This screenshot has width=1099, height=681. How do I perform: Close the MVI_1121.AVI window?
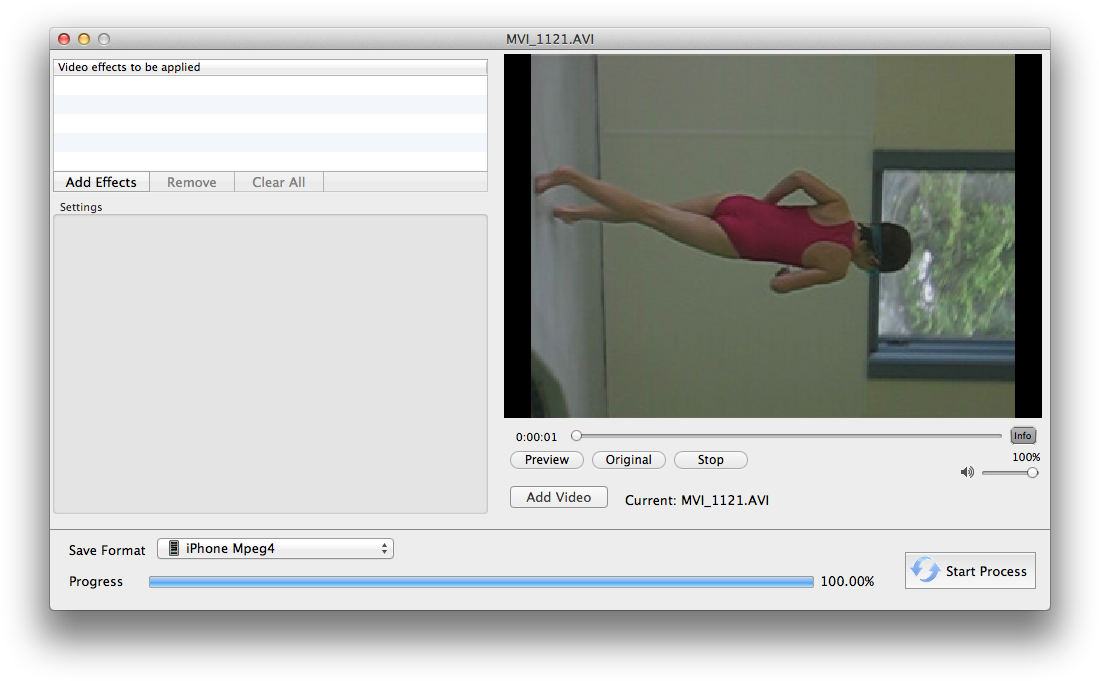coord(64,39)
